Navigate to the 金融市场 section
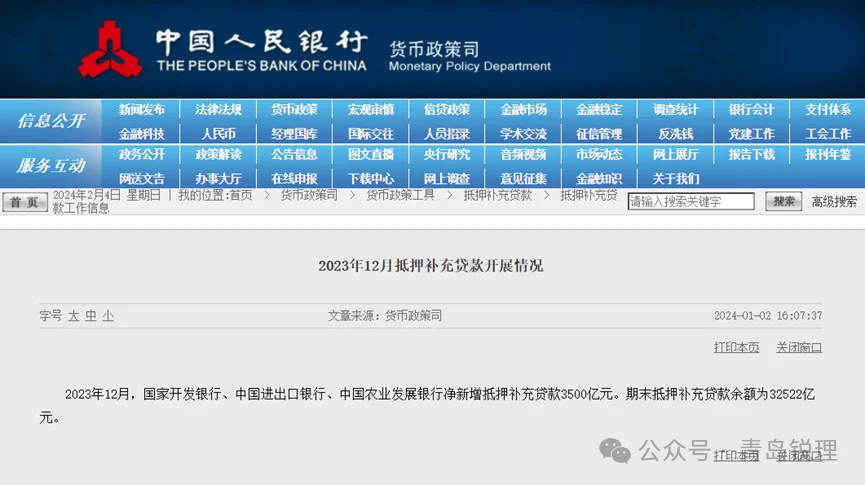Screen dimensions: 865x485 523,110
